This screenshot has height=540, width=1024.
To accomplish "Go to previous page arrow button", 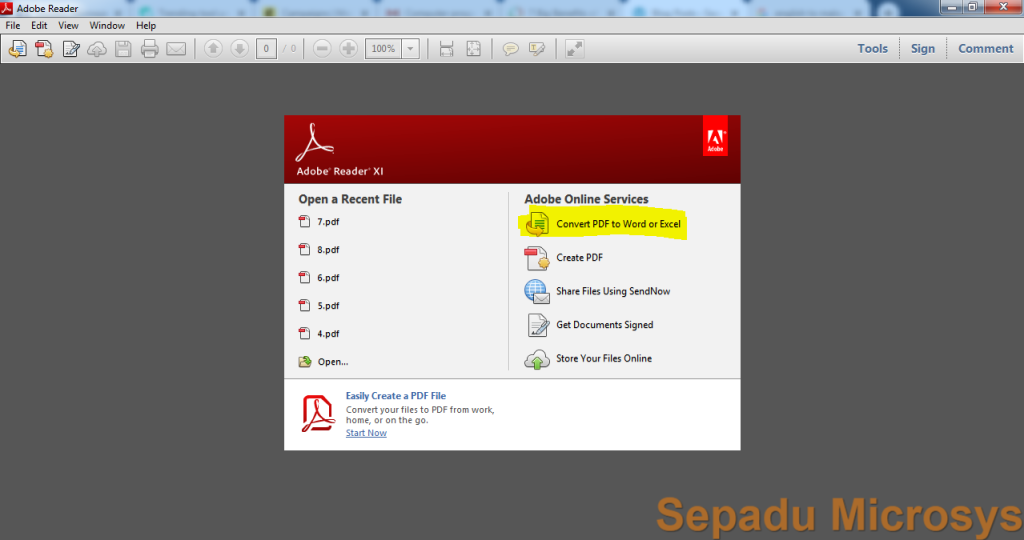I will point(213,49).
